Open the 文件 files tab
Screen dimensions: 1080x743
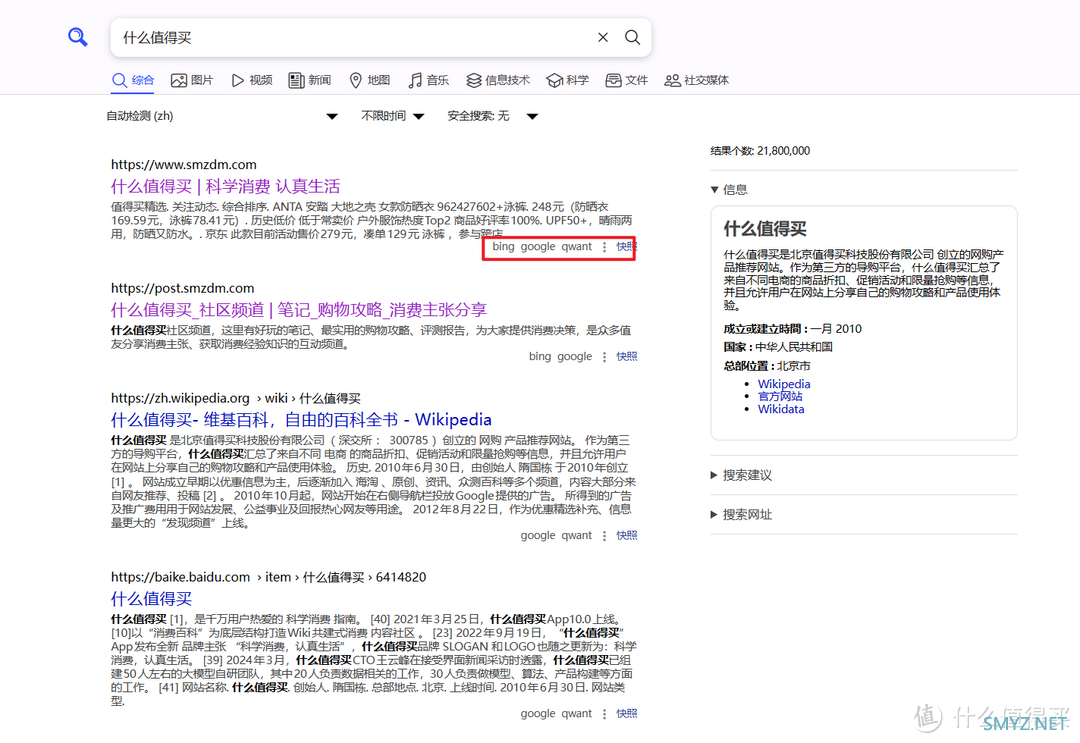tap(627, 81)
